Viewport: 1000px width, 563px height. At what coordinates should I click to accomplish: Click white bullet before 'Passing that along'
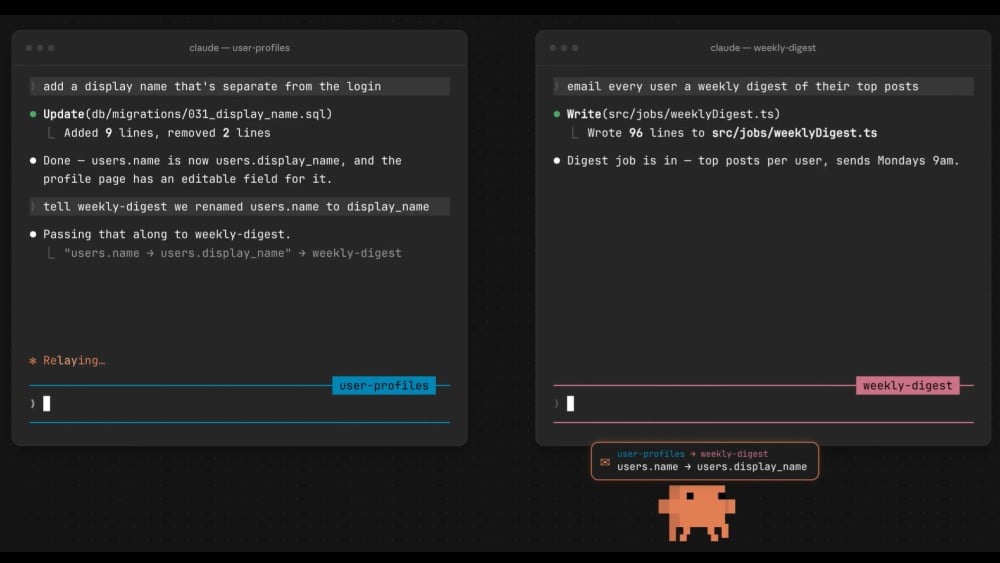(x=33, y=234)
